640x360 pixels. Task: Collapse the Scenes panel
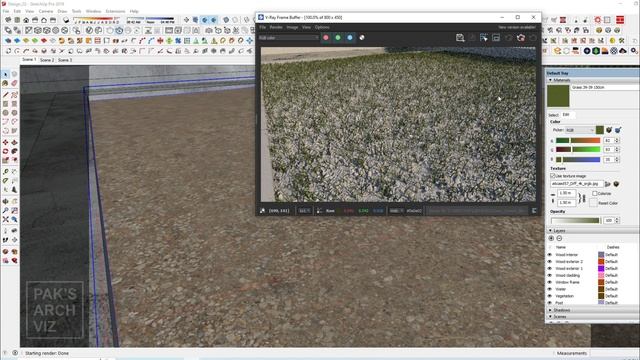[551, 317]
